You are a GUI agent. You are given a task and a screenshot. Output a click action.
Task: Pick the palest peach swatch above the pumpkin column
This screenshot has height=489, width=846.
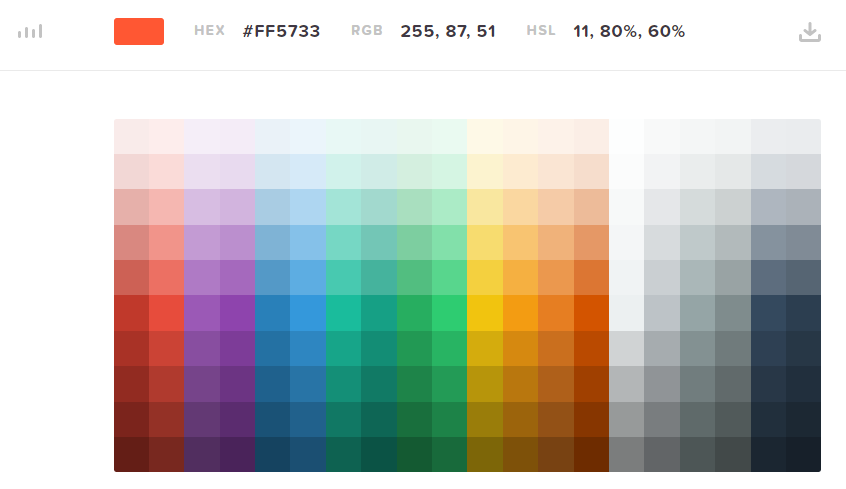[x=591, y=137]
